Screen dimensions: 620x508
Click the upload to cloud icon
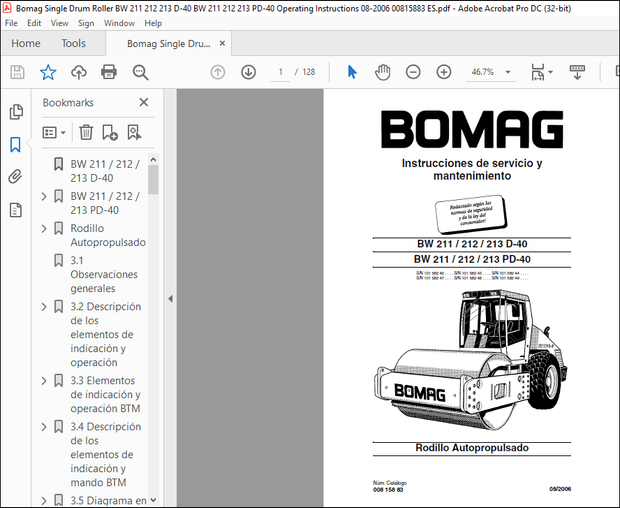pos(79,72)
